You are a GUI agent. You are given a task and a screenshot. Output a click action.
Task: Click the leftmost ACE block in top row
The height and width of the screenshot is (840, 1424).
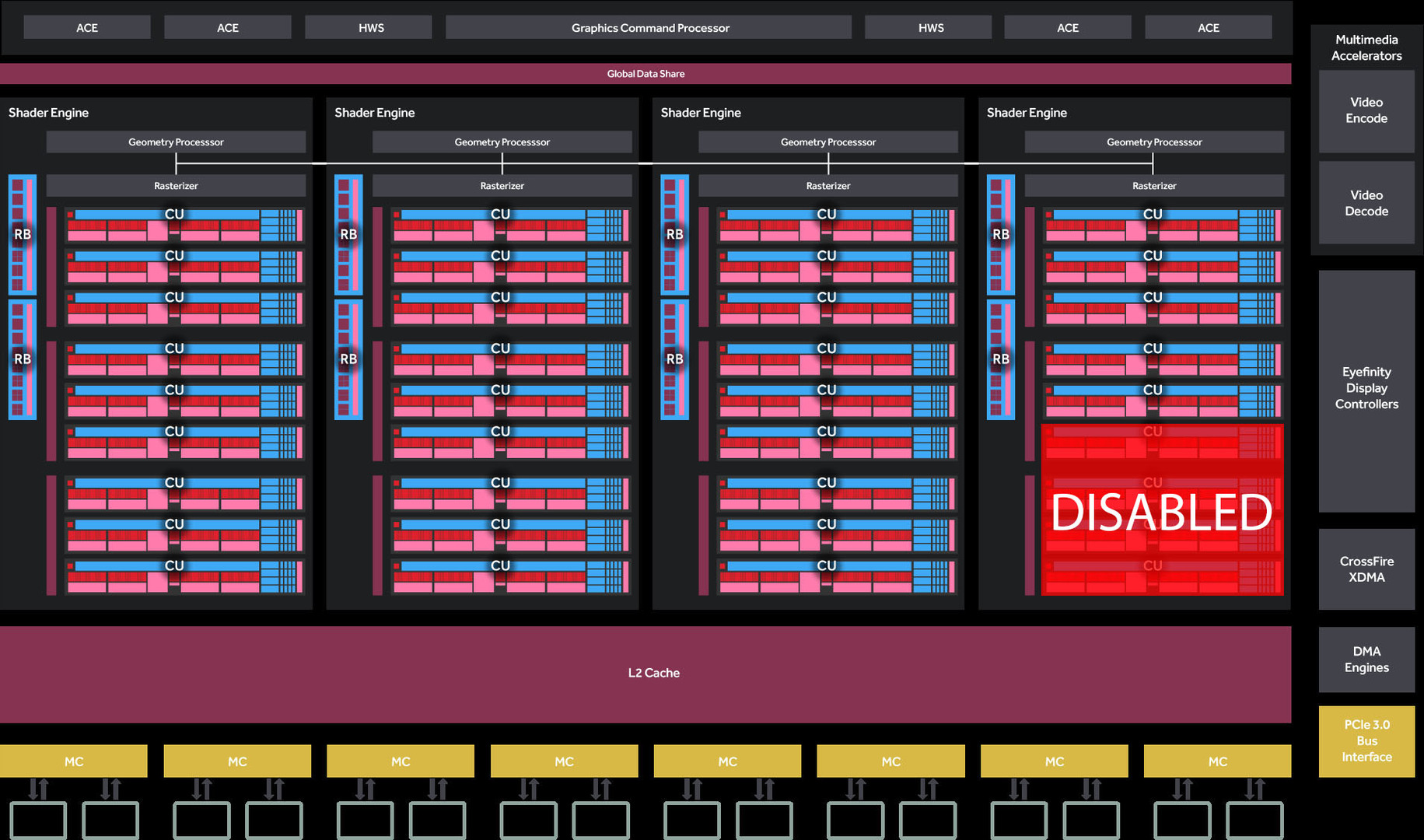click(87, 28)
